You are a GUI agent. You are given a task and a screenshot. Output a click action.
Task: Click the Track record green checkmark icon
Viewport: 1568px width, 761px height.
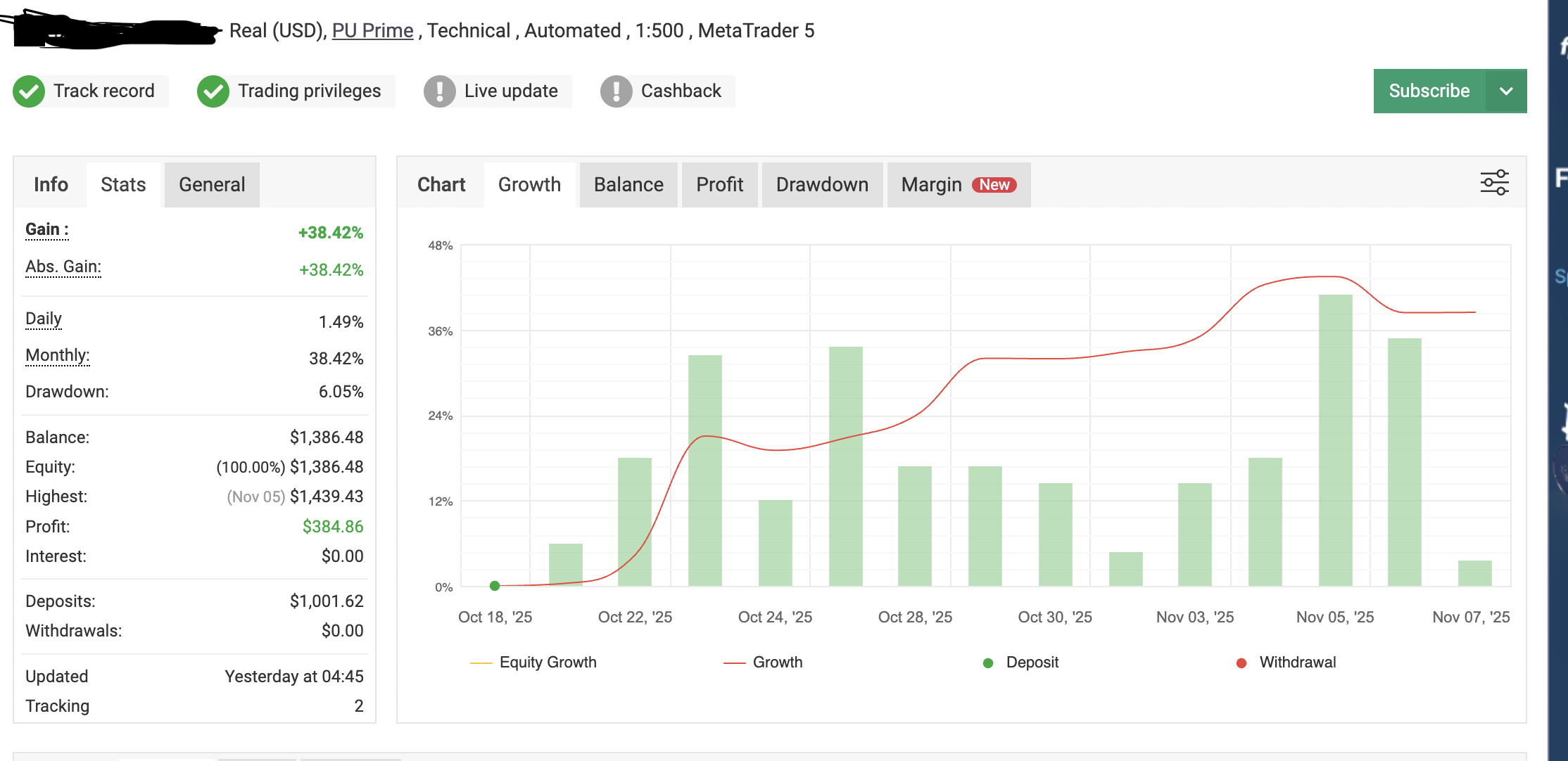pyautogui.click(x=29, y=91)
